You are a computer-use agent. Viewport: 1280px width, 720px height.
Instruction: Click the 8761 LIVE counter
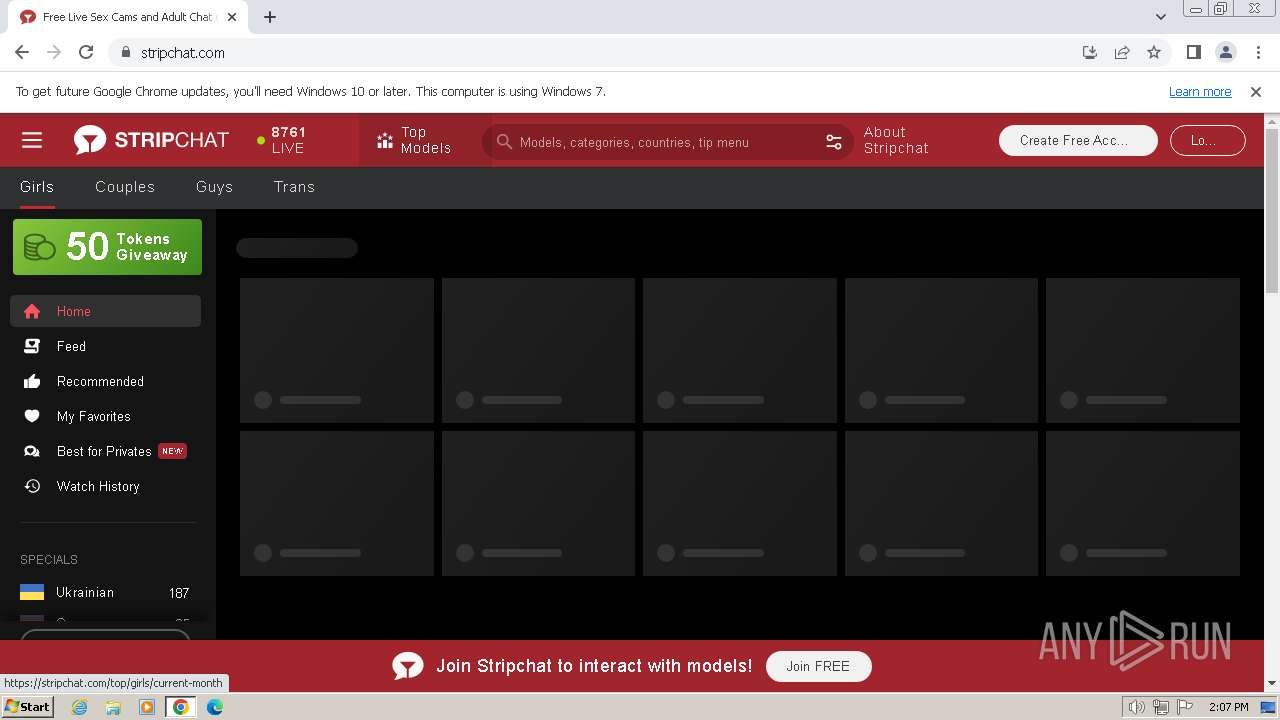point(282,140)
